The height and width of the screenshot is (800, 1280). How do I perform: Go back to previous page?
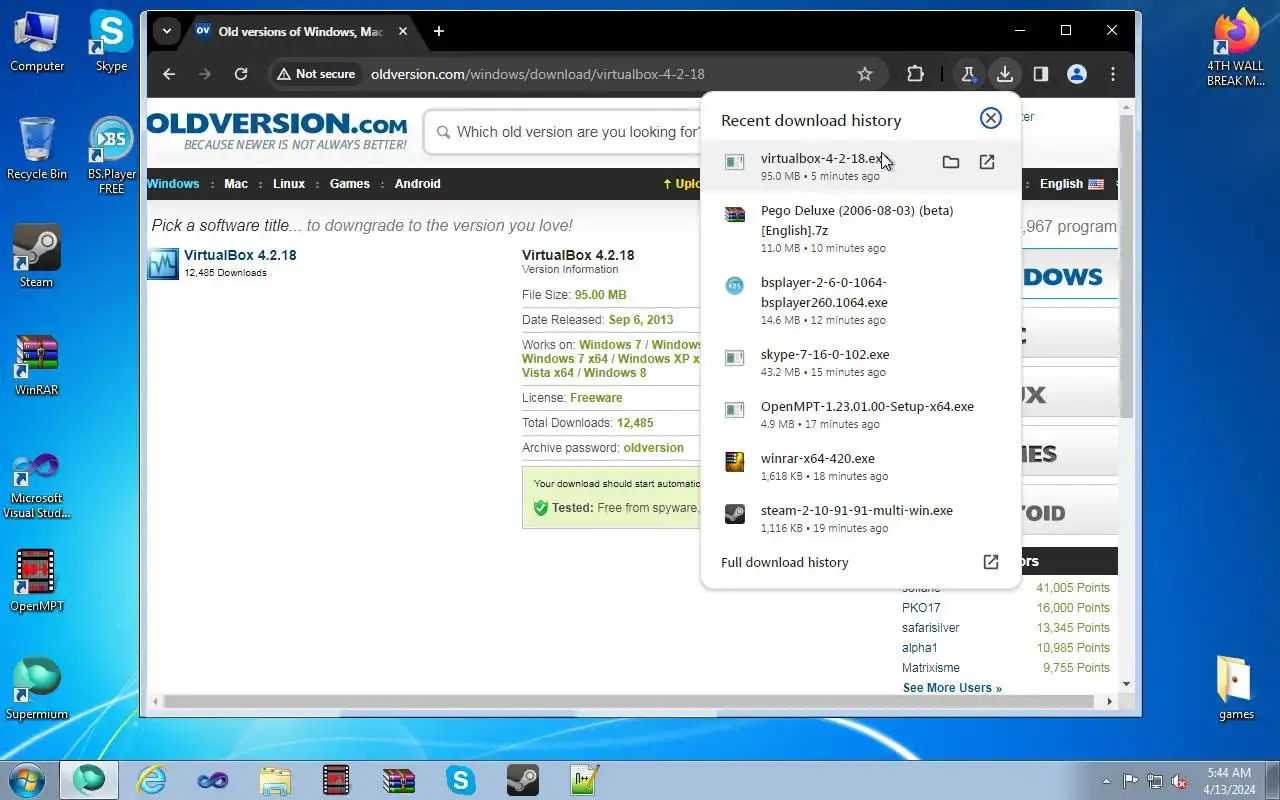pyautogui.click(x=169, y=74)
